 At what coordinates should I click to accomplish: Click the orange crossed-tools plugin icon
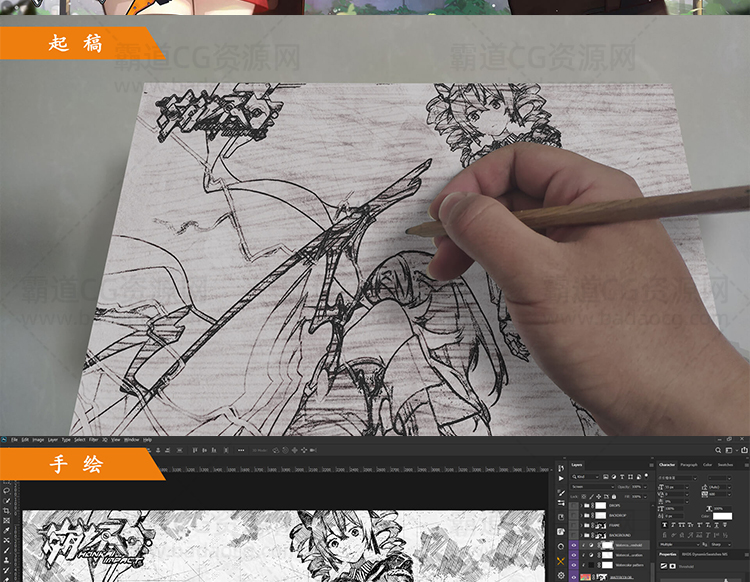(x=561, y=561)
